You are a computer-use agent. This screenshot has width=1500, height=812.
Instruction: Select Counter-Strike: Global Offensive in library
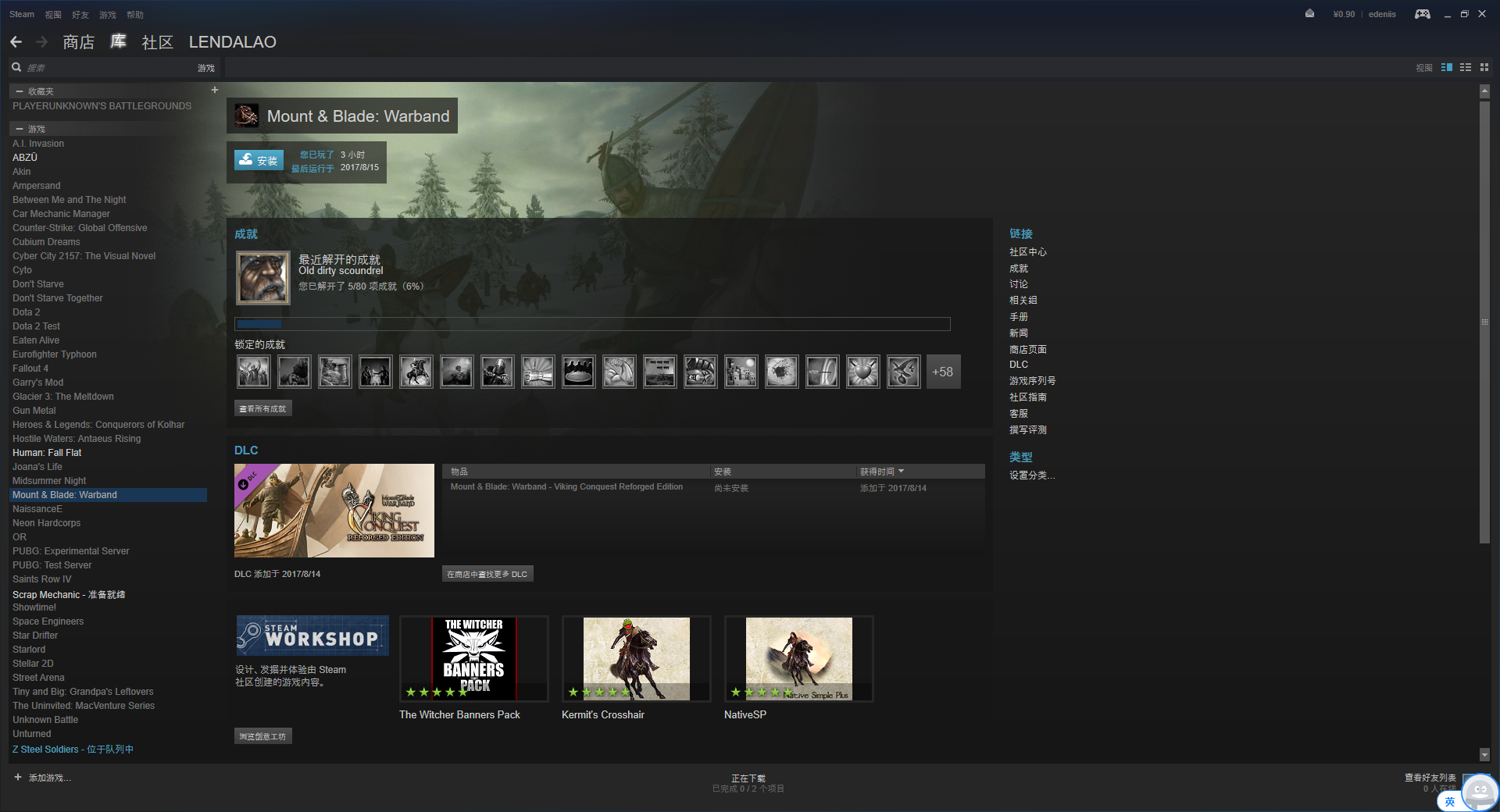80,228
